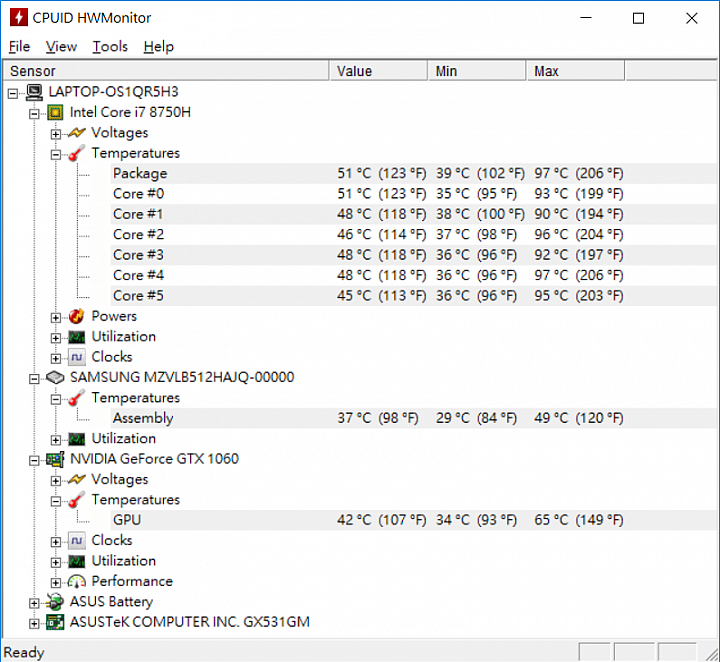Expand the GPU Utilization node

click(x=56, y=562)
